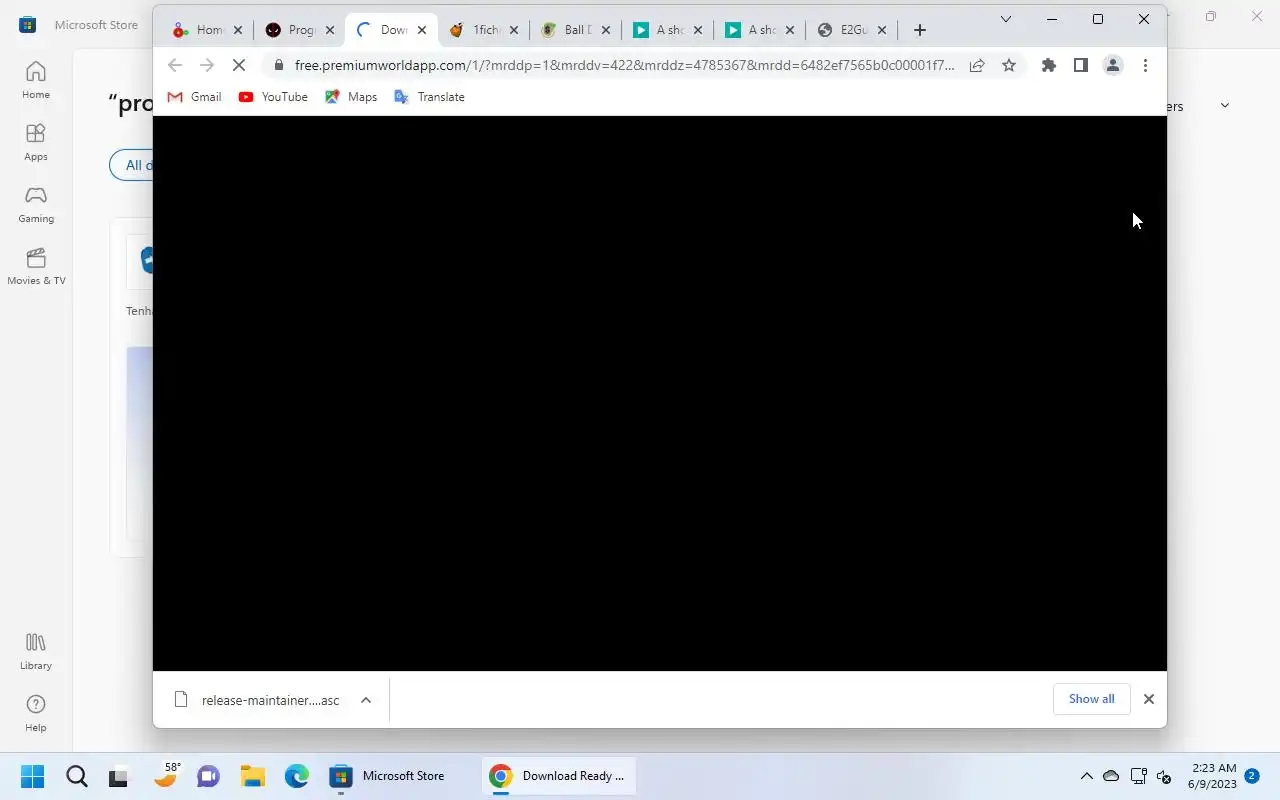This screenshot has width=1280, height=800.
Task: Open a new Chrome tab
Action: 920,30
